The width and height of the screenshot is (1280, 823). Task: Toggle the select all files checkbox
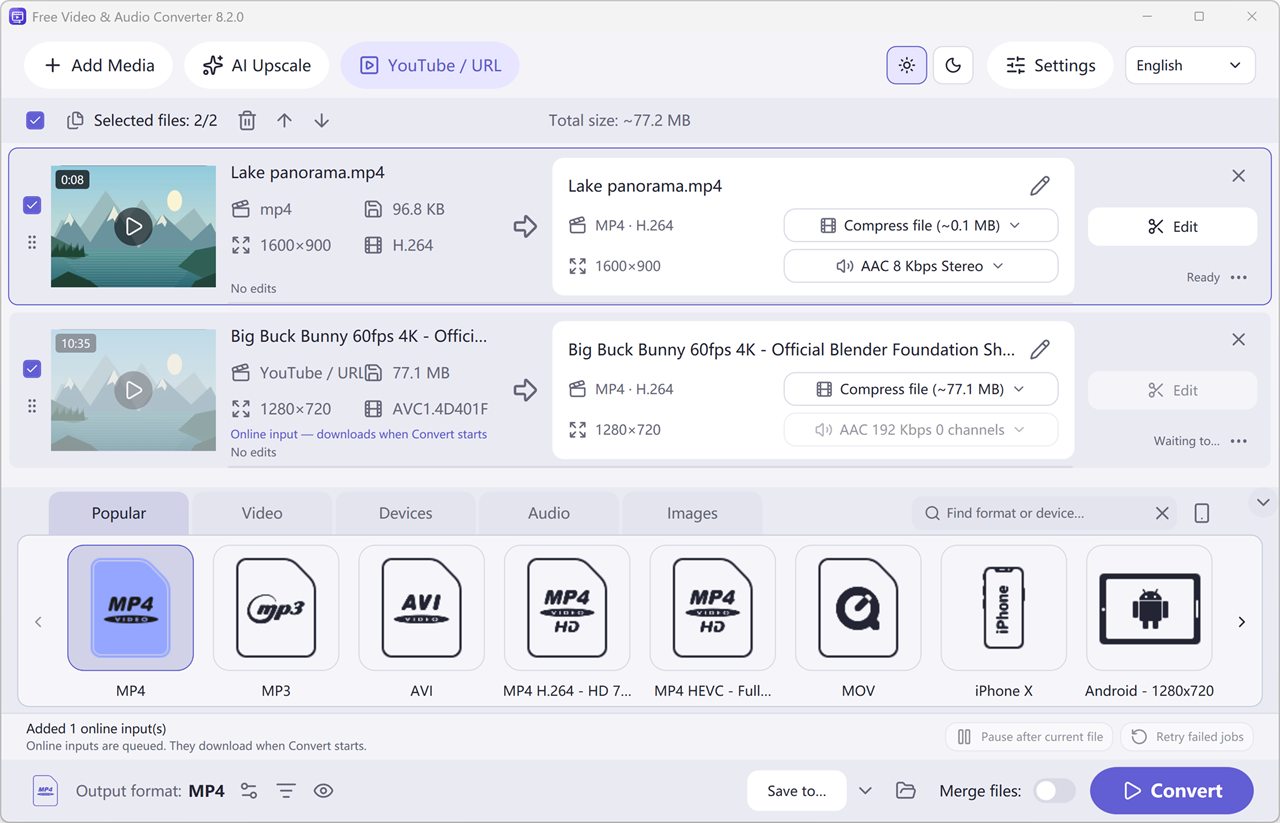[35, 120]
